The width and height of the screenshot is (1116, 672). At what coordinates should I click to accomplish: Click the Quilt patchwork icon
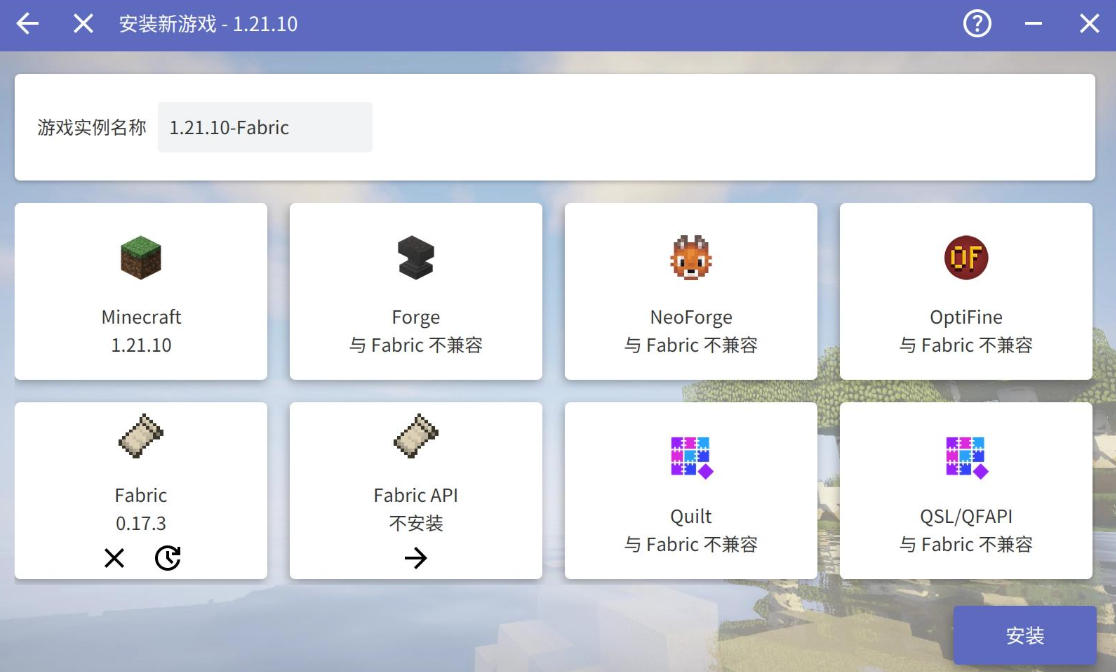pos(691,457)
